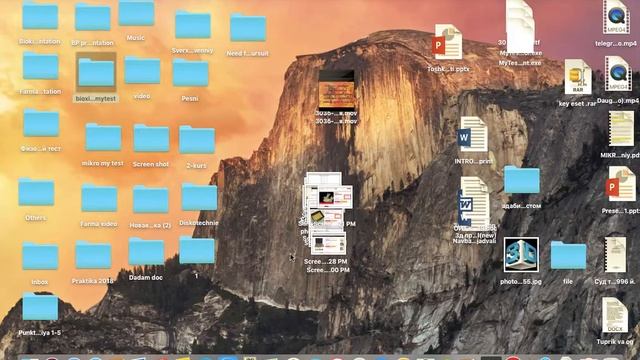Screen dimensions: 640x360
Task: Select the 'INTRO...print' Word document
Action: 473,135
